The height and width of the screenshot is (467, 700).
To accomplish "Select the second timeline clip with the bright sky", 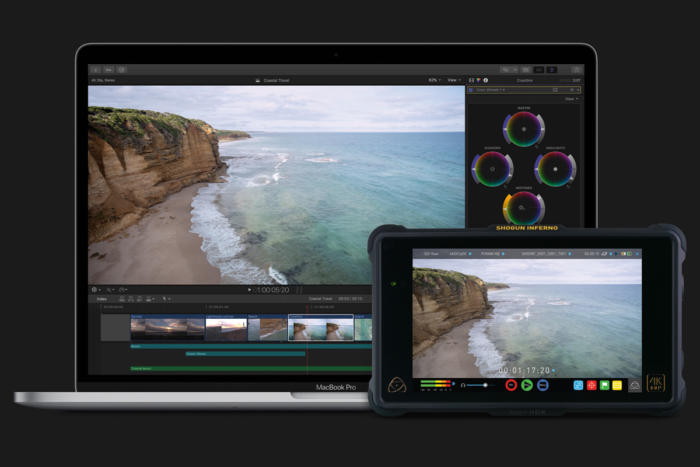I will click(226, 328).
